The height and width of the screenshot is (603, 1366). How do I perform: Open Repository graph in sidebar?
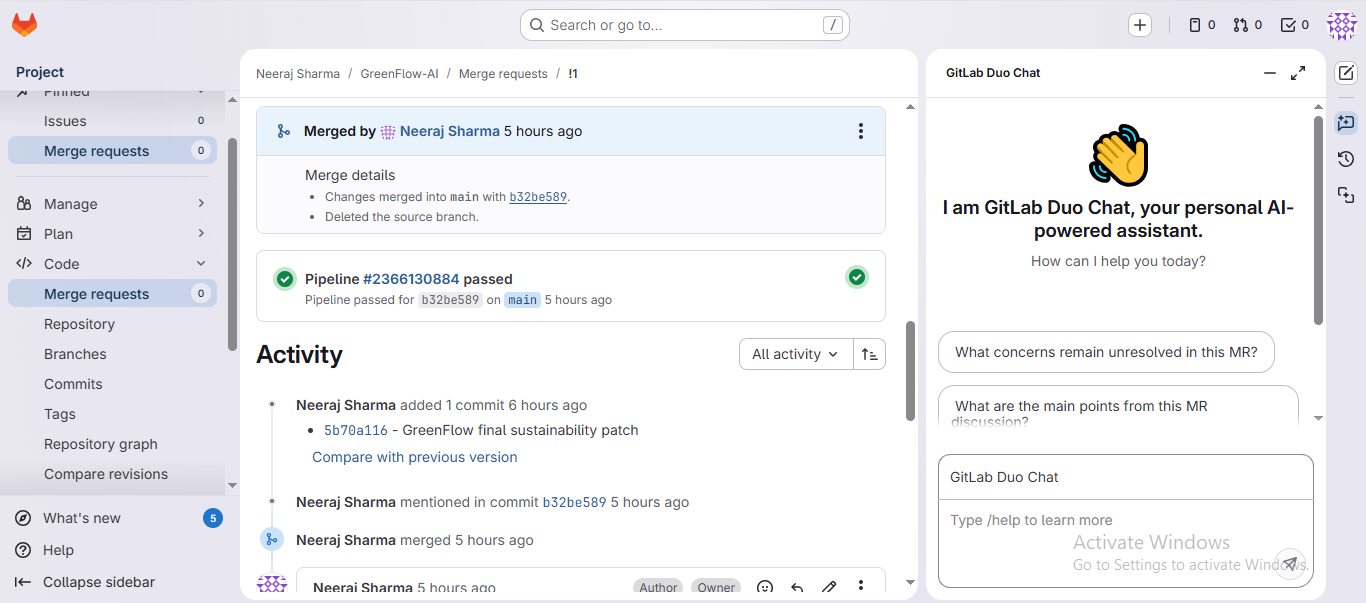pyautogui.click(x=112, y=444)
